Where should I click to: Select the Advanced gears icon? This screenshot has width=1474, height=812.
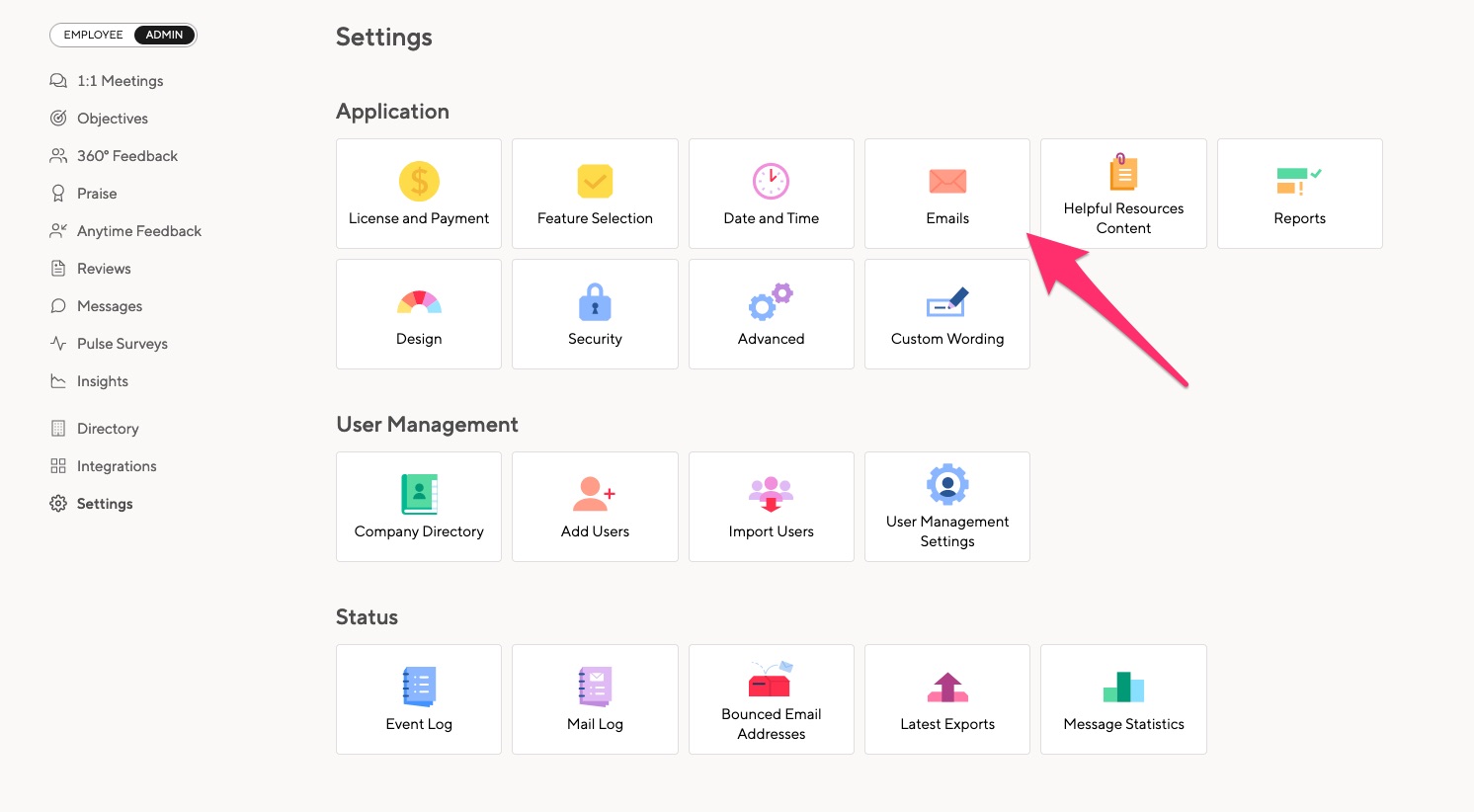point(771,302)
